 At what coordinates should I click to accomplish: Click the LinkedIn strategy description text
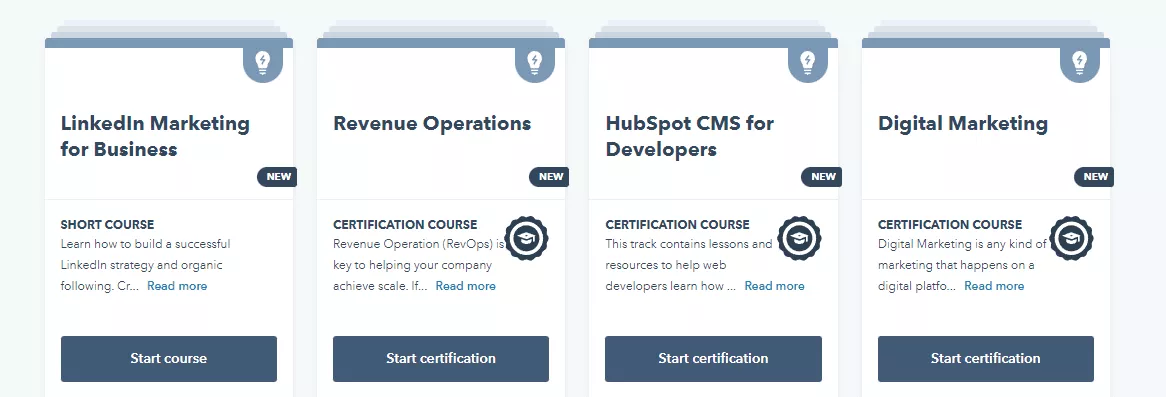point(146,265)
